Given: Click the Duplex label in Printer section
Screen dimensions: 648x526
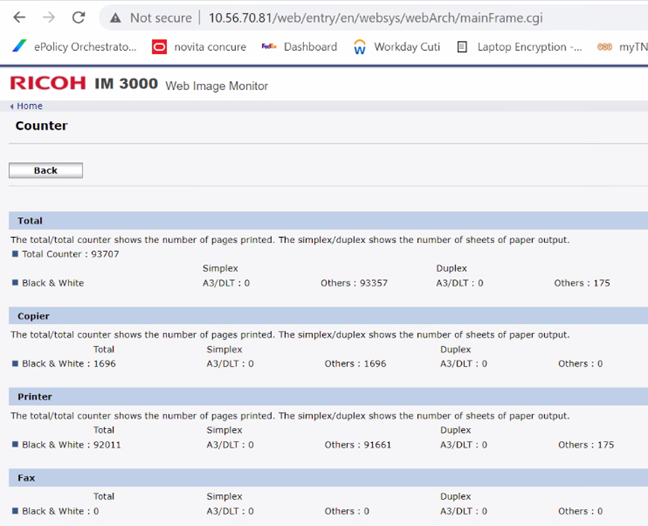Looking at the screenshot, I should pyautogui.click(x=455, y=430).
